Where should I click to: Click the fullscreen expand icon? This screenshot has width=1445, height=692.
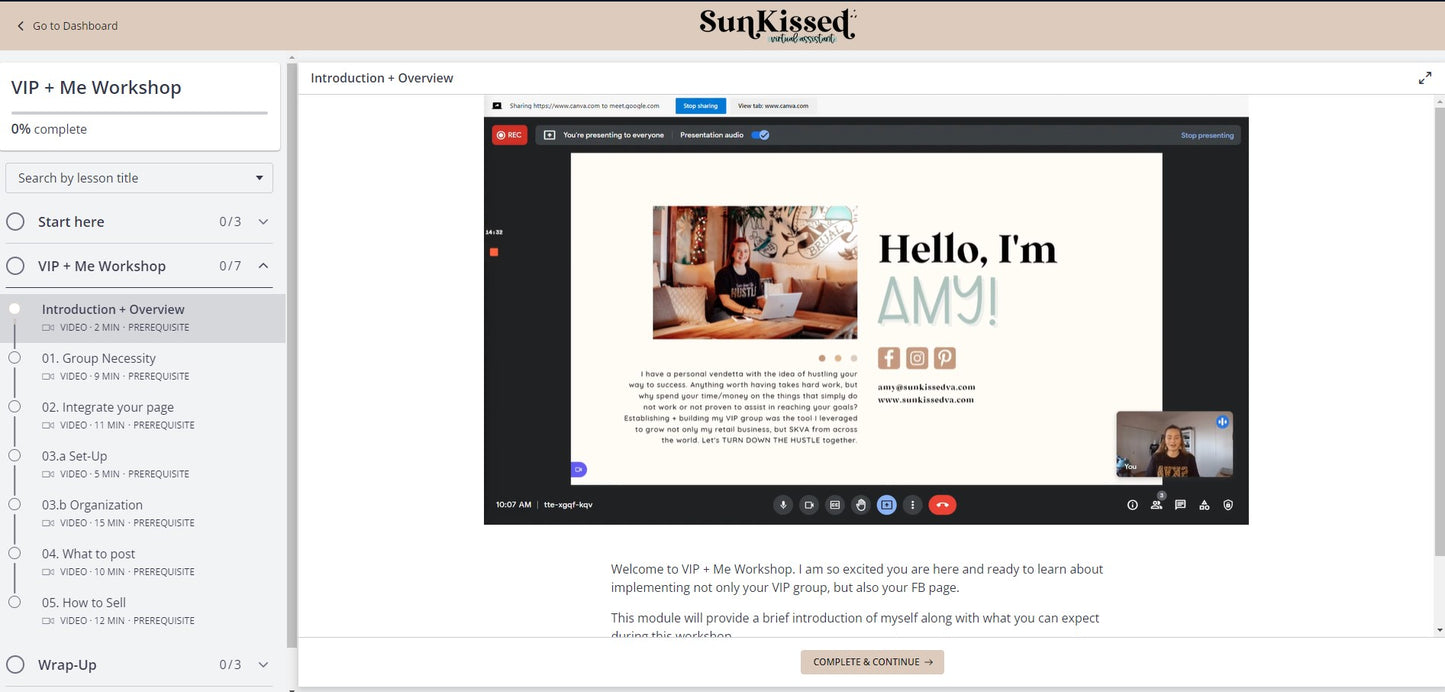point(1424,78)
